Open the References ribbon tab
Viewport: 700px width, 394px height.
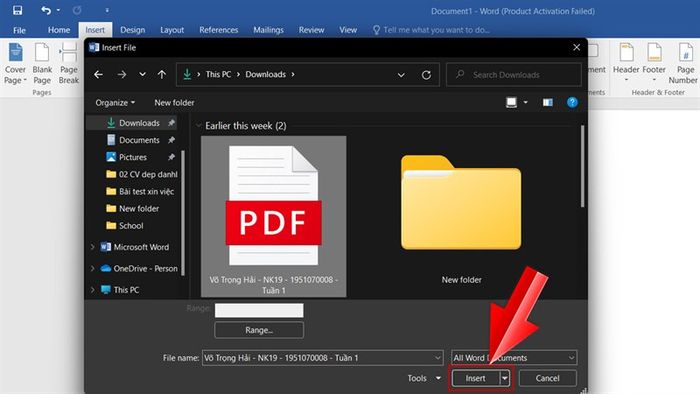(218, 30)
